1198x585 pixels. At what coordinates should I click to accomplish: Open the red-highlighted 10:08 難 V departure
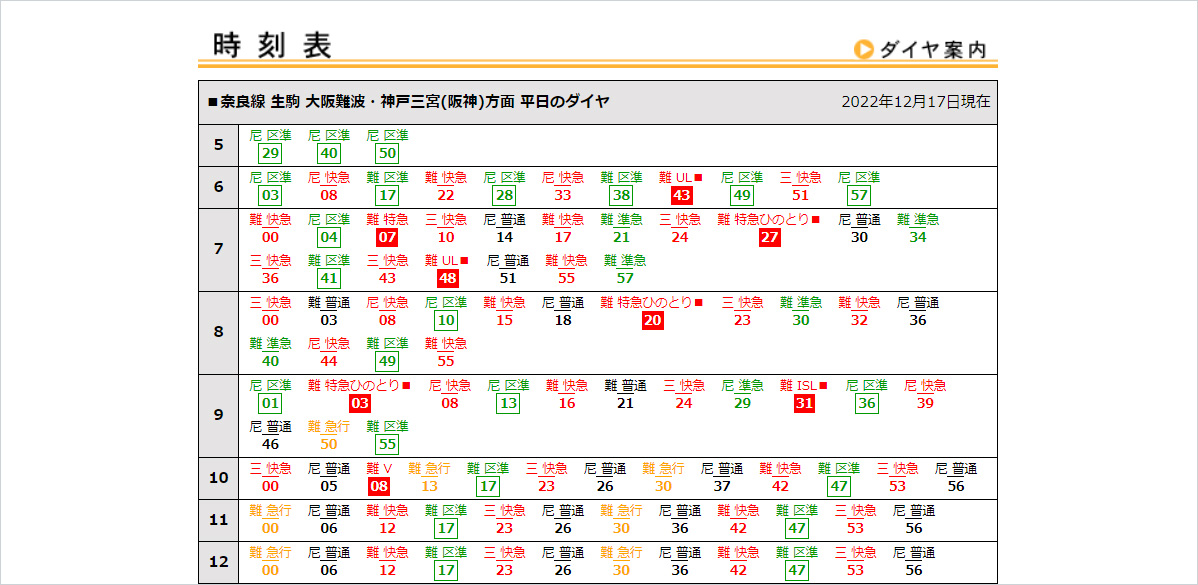[x=379, y=486]
